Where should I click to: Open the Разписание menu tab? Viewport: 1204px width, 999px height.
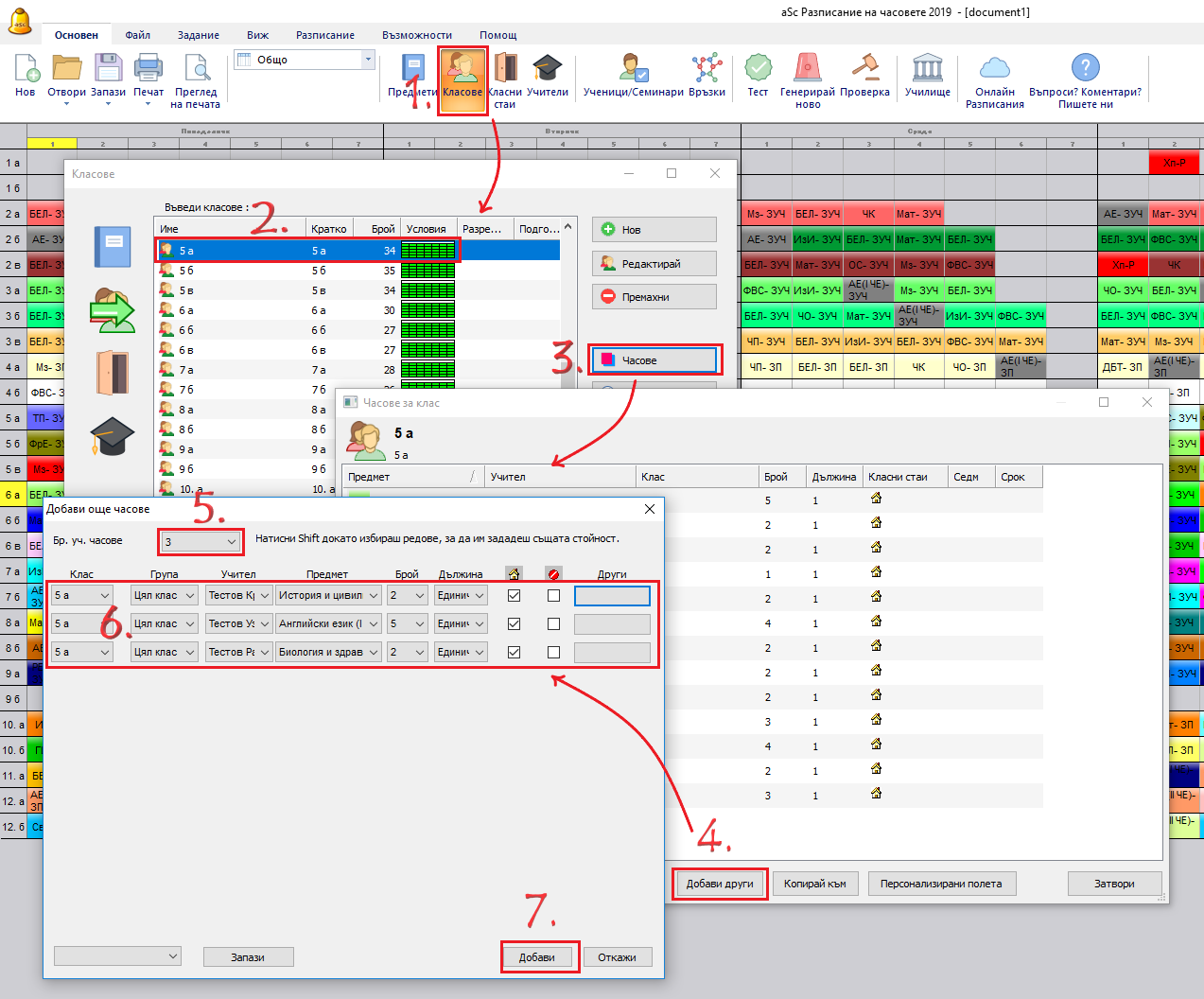[324, 35]
